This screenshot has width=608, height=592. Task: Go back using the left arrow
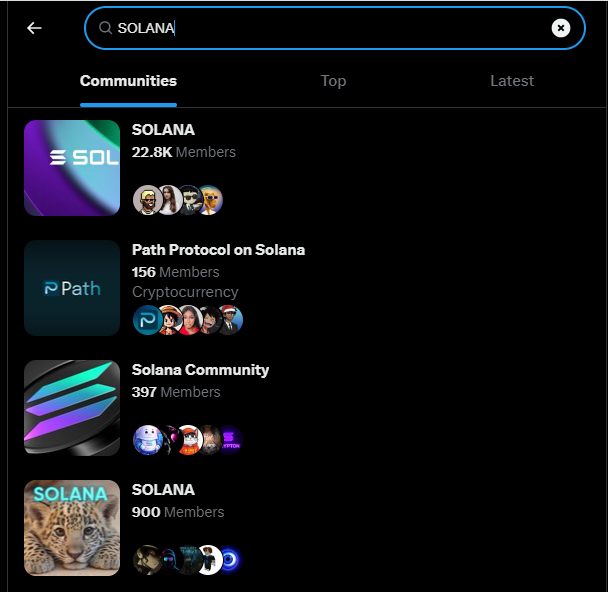(x=34, y=28)
